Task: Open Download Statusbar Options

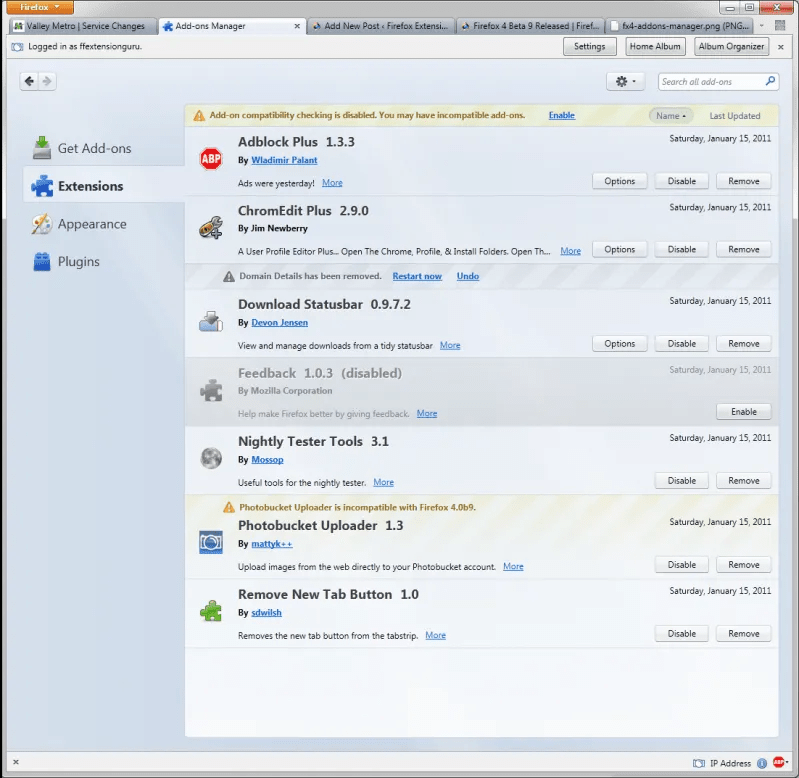Action: coord(620,343)
